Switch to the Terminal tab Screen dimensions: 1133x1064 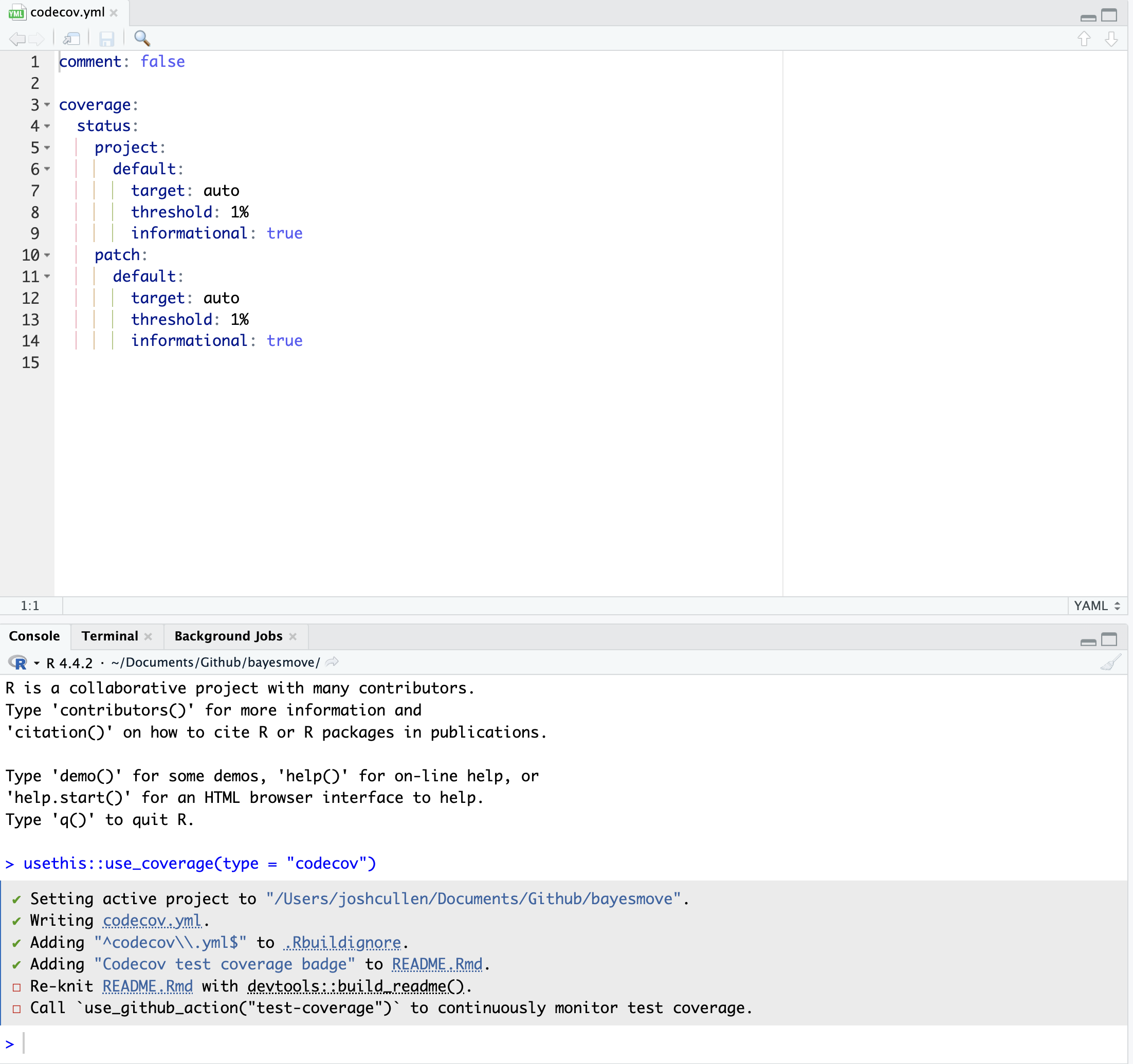click(x=109, y=636)
